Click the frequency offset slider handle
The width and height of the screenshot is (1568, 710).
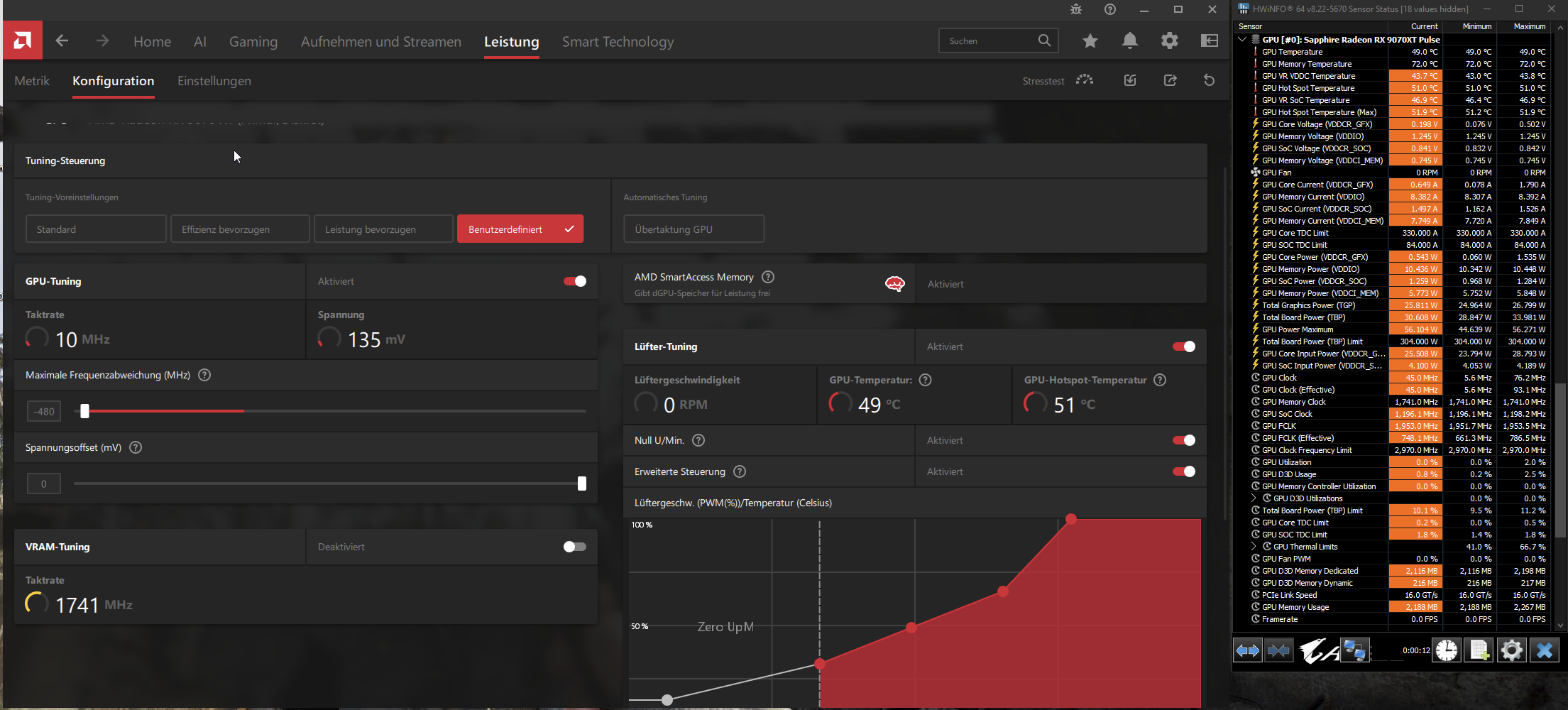click(x=84, y=411)
